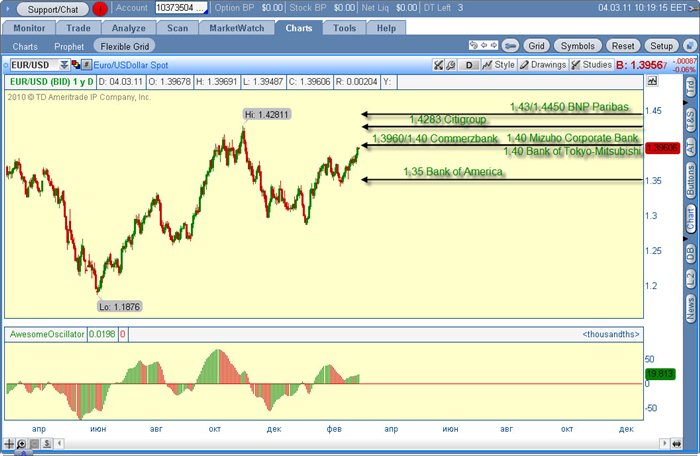The width and height of the screenshot is (700, 456).
Task: Open the Support/Chat button
Action: coord(53,9)
